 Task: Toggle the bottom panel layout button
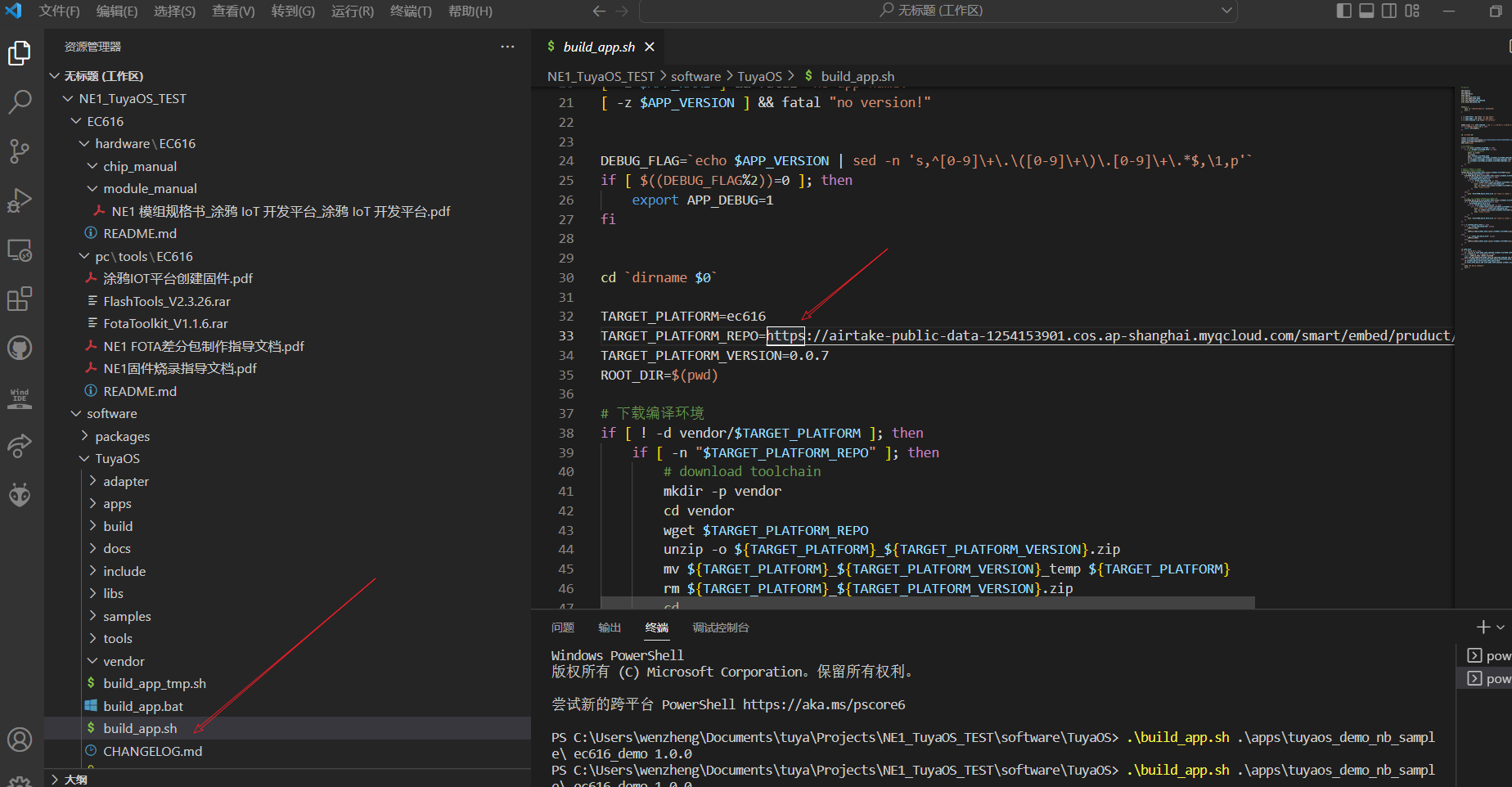click(x=1366, y=11)
